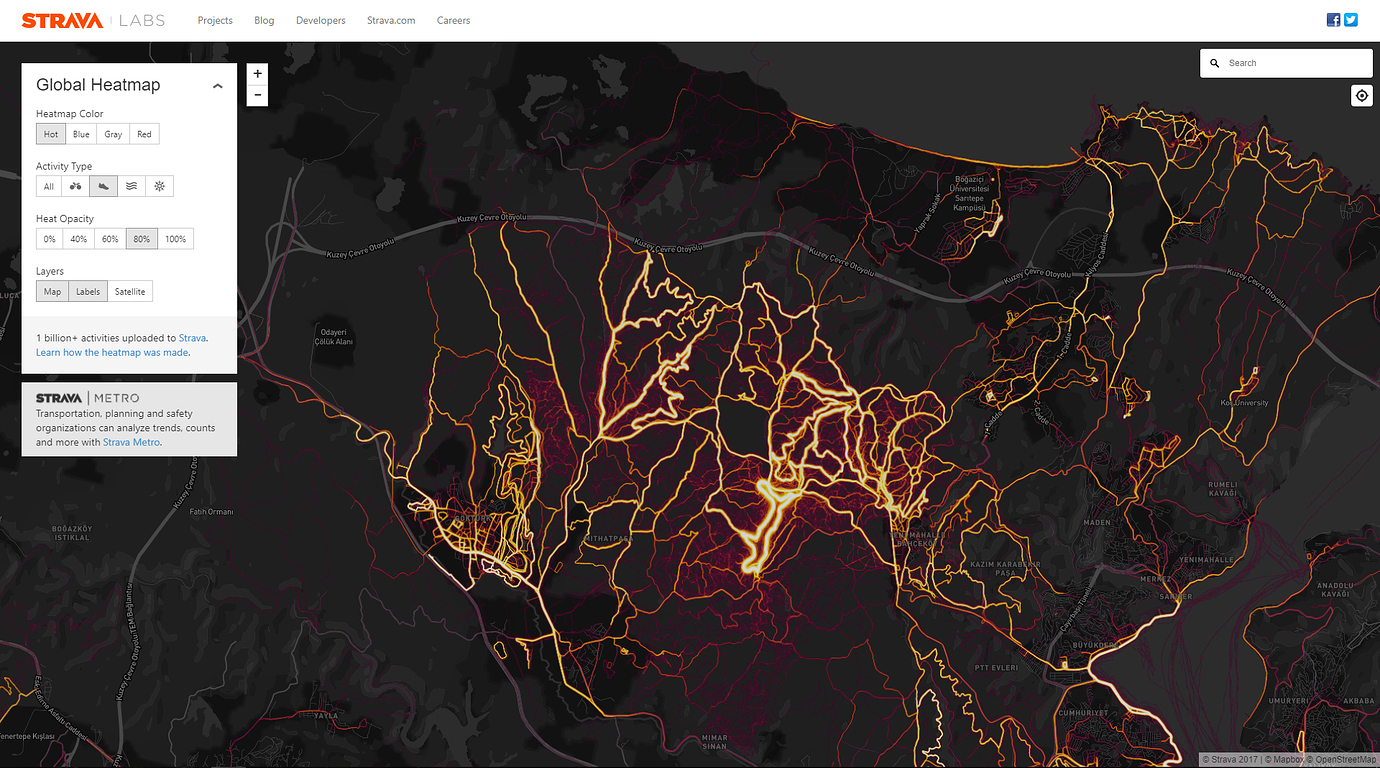Click the locate-me crosshair icon

(1361, 95)
